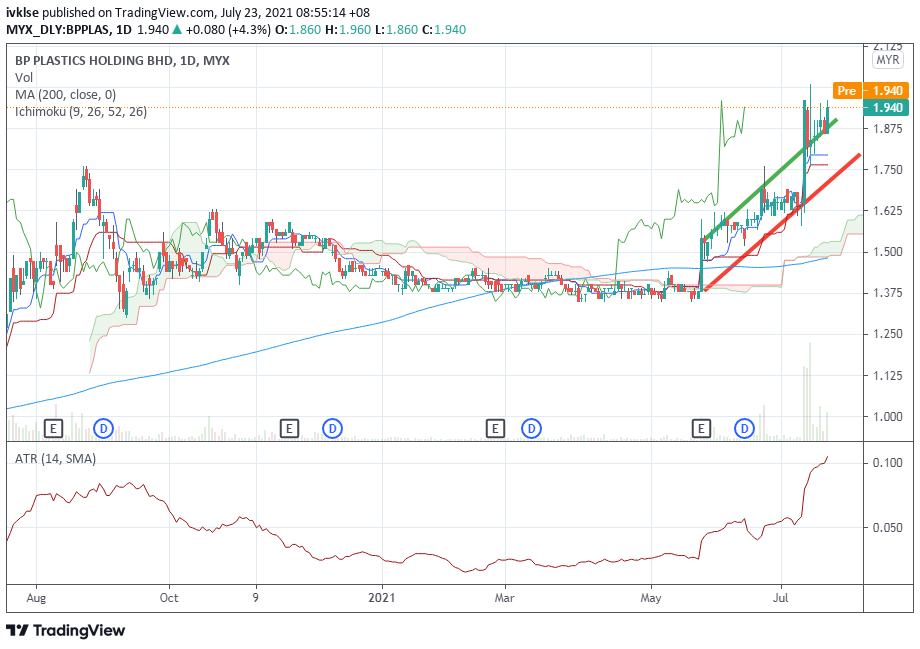920x649 pixels.
Task: Click the Mar time axis label
Action: [x=505, y=598]
